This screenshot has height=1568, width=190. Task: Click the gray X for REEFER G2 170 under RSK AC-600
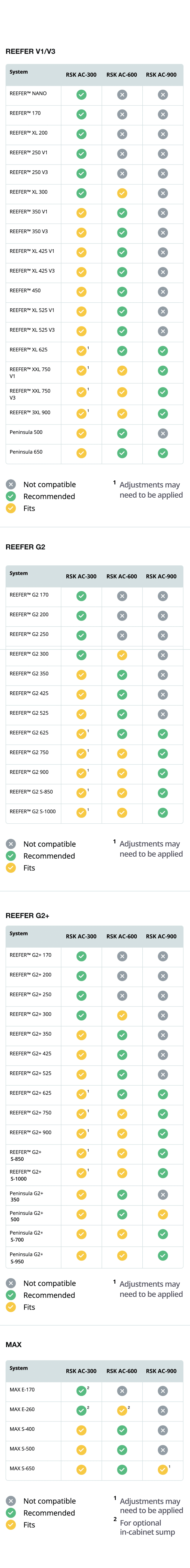tap(122, 596)
